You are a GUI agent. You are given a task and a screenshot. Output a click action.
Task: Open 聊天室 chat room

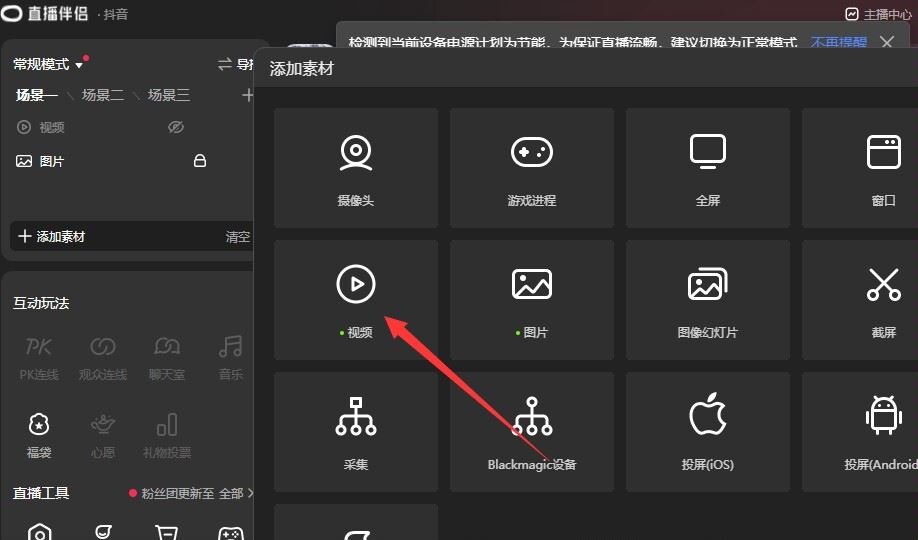[x=167, y=358]
